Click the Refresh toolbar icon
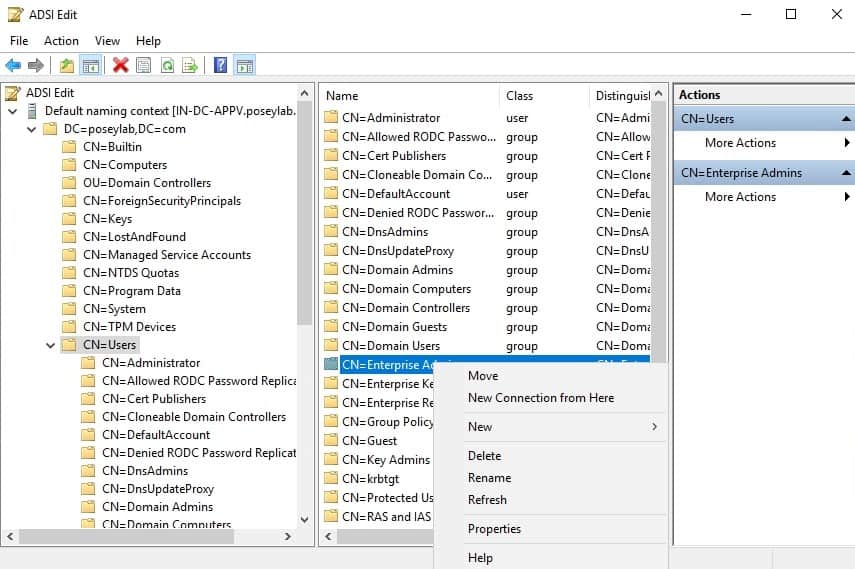The image size is (855, 569). 167,66
